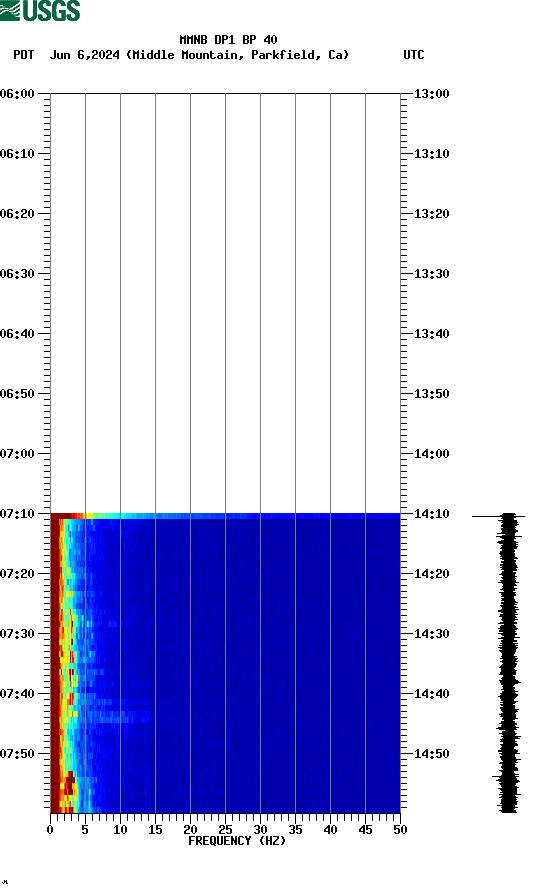Click the "13:20" UTC time label

432,214
